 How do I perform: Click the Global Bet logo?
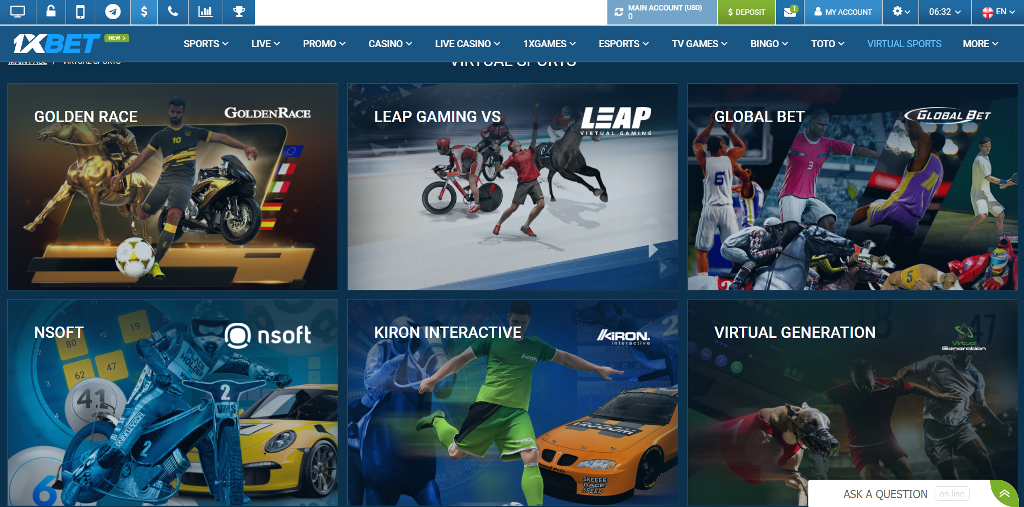coord(948,116)
